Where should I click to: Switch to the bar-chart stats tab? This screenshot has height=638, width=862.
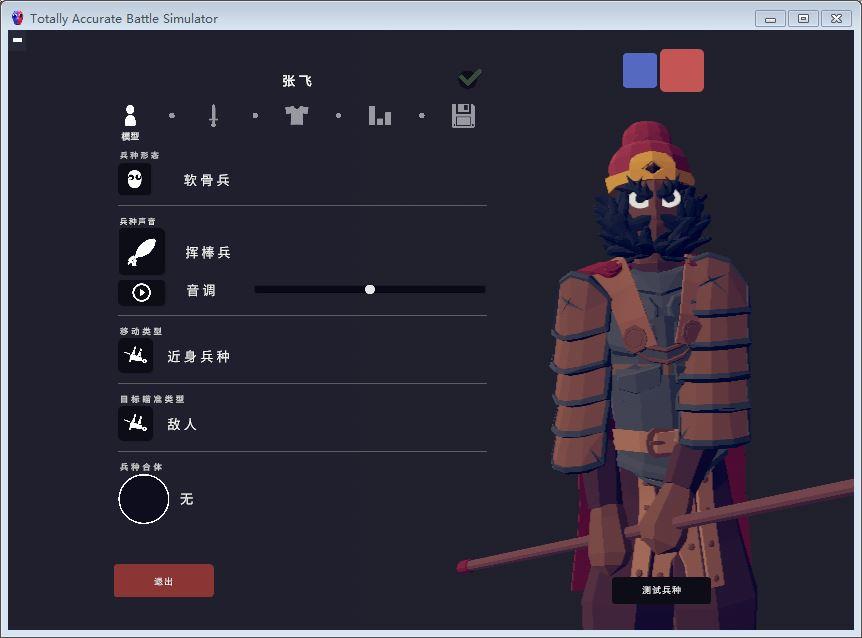tap(380, 115)
